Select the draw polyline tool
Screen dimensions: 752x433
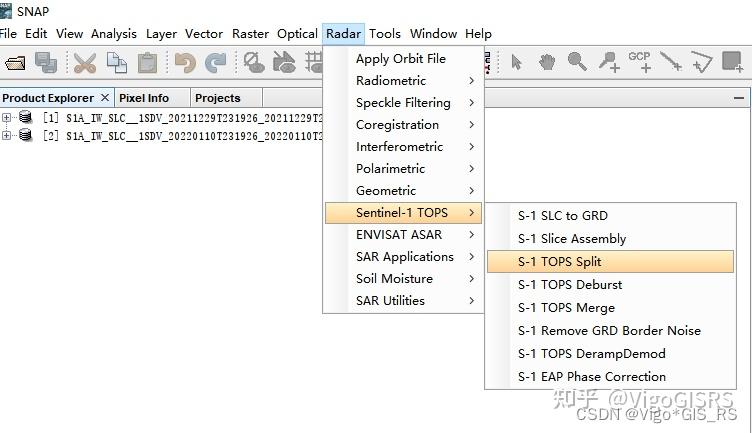pos(670,62)
